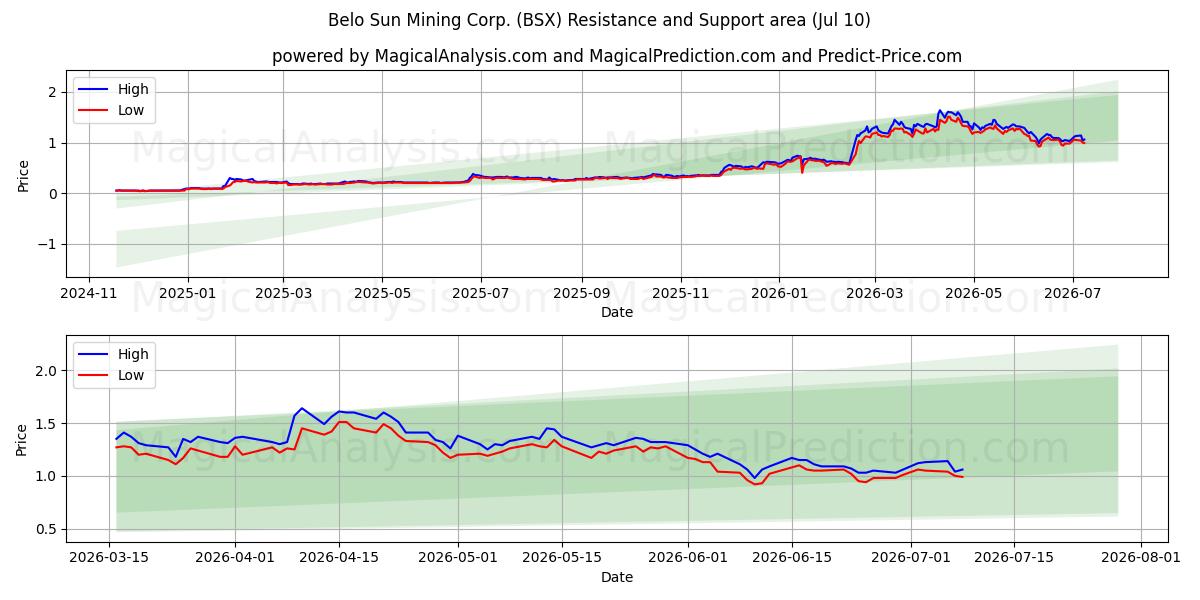
Task: Click the '2026-05' date tick label
Action: 974,293
